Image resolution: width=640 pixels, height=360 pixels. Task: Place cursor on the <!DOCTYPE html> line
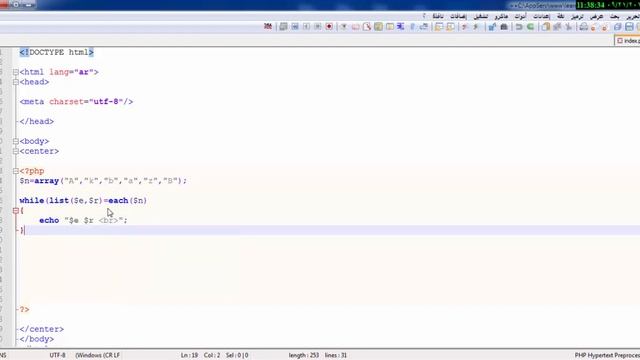[57, 52]
